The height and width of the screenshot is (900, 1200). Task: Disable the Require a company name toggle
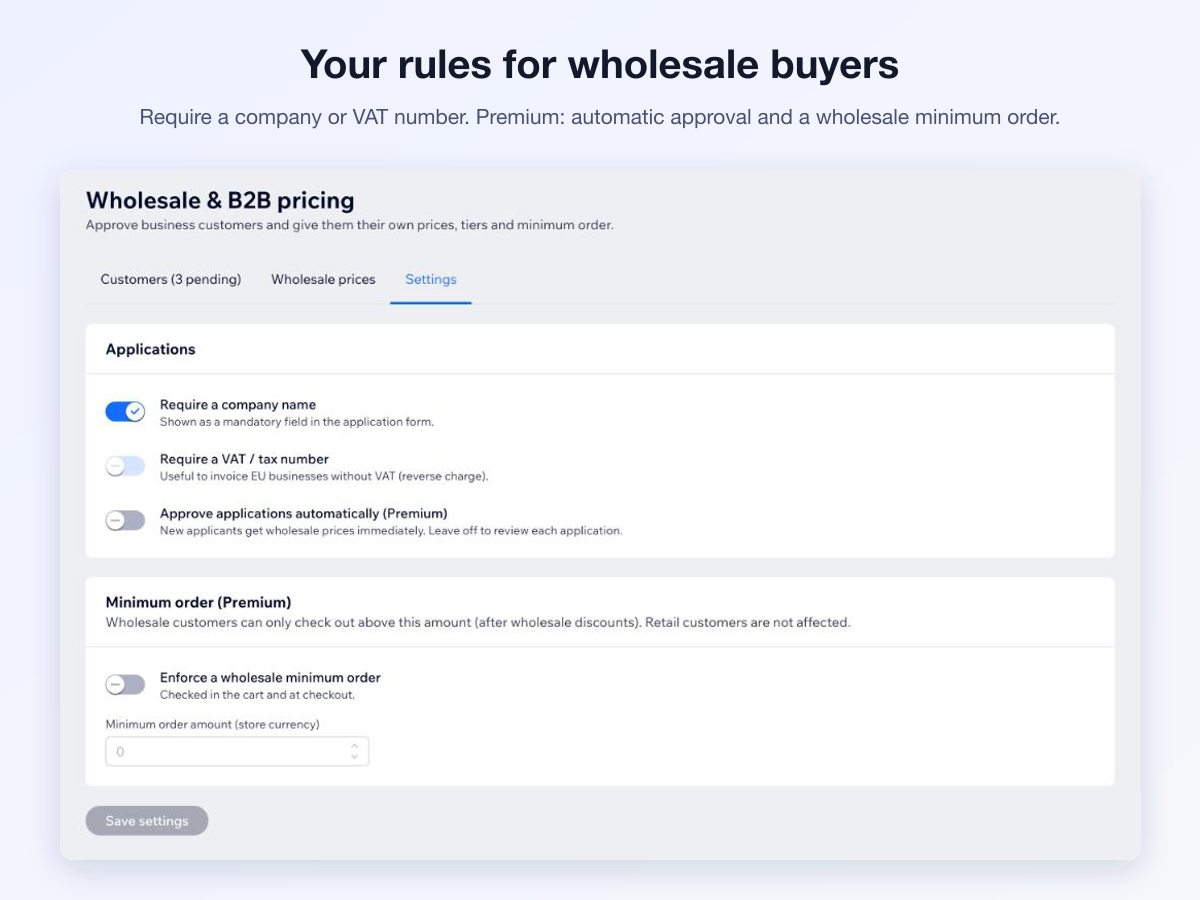point(125,412)
